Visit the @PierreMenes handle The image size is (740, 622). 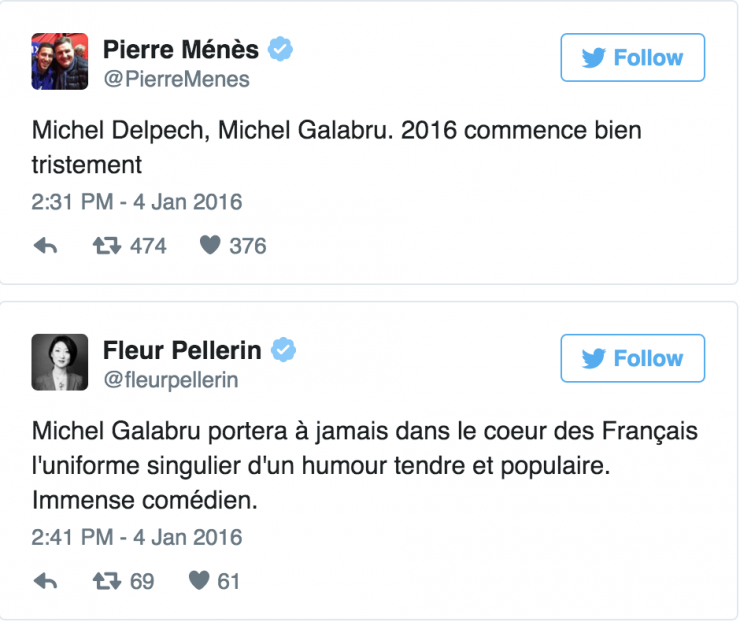pyautogui.click(x=176, y=79)
